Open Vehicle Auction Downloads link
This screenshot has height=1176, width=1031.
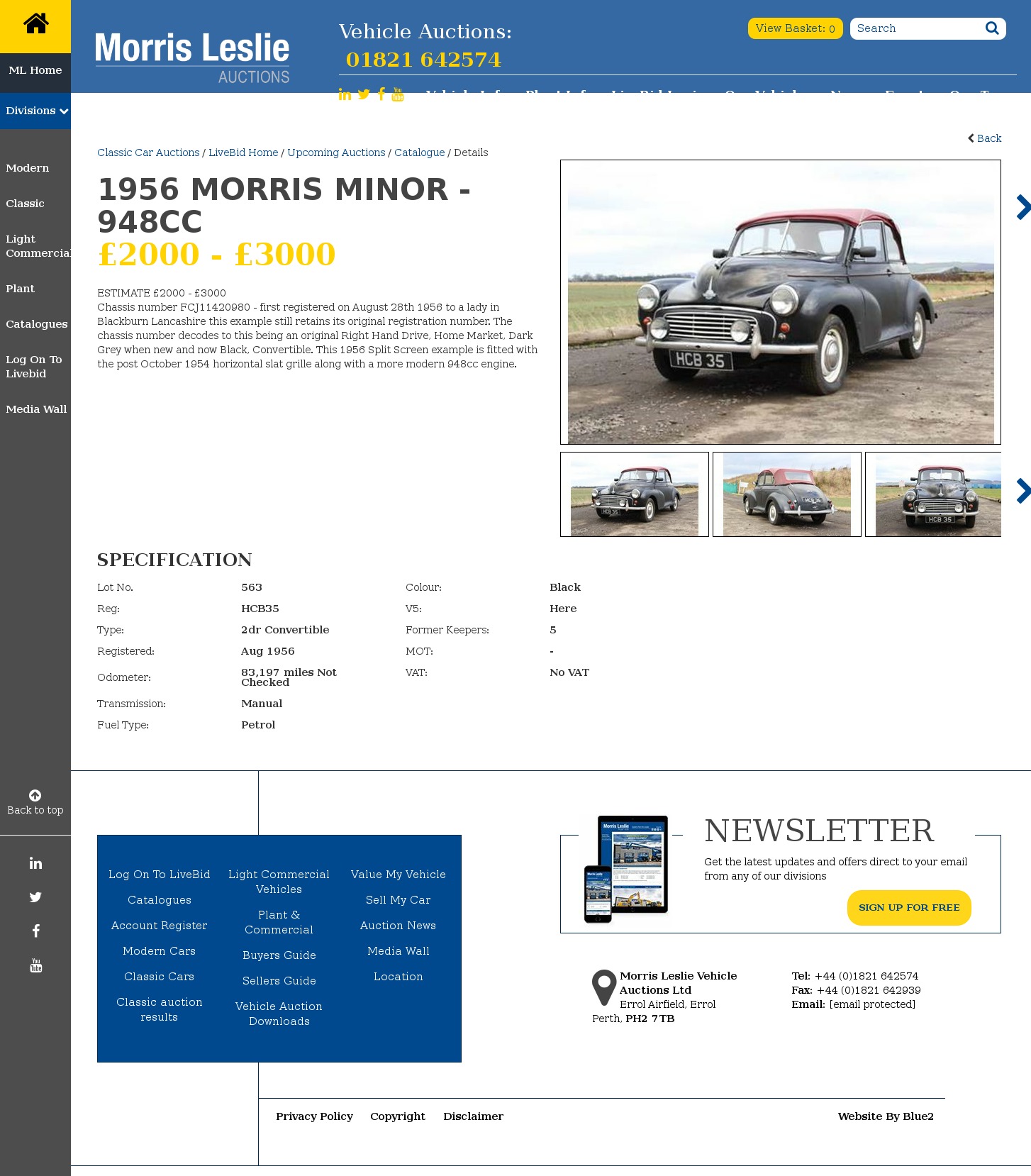pos(279,1014)
